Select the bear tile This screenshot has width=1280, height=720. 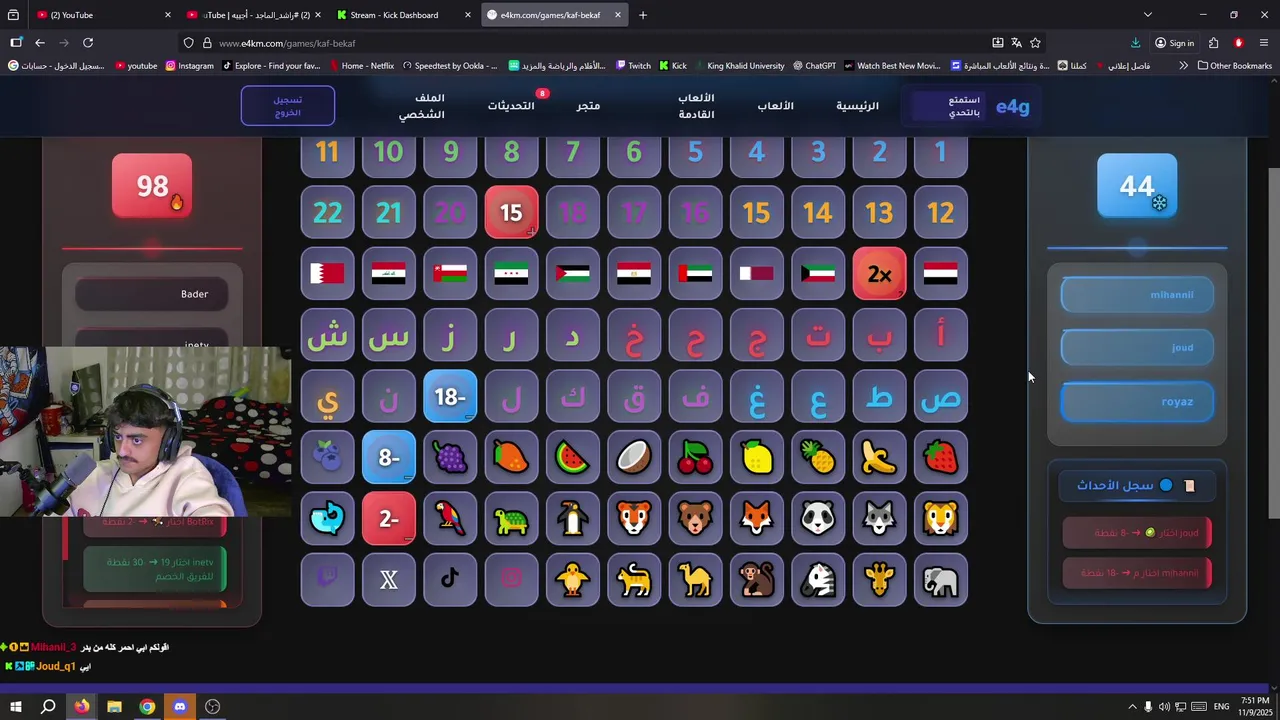(x=695, y=519)
